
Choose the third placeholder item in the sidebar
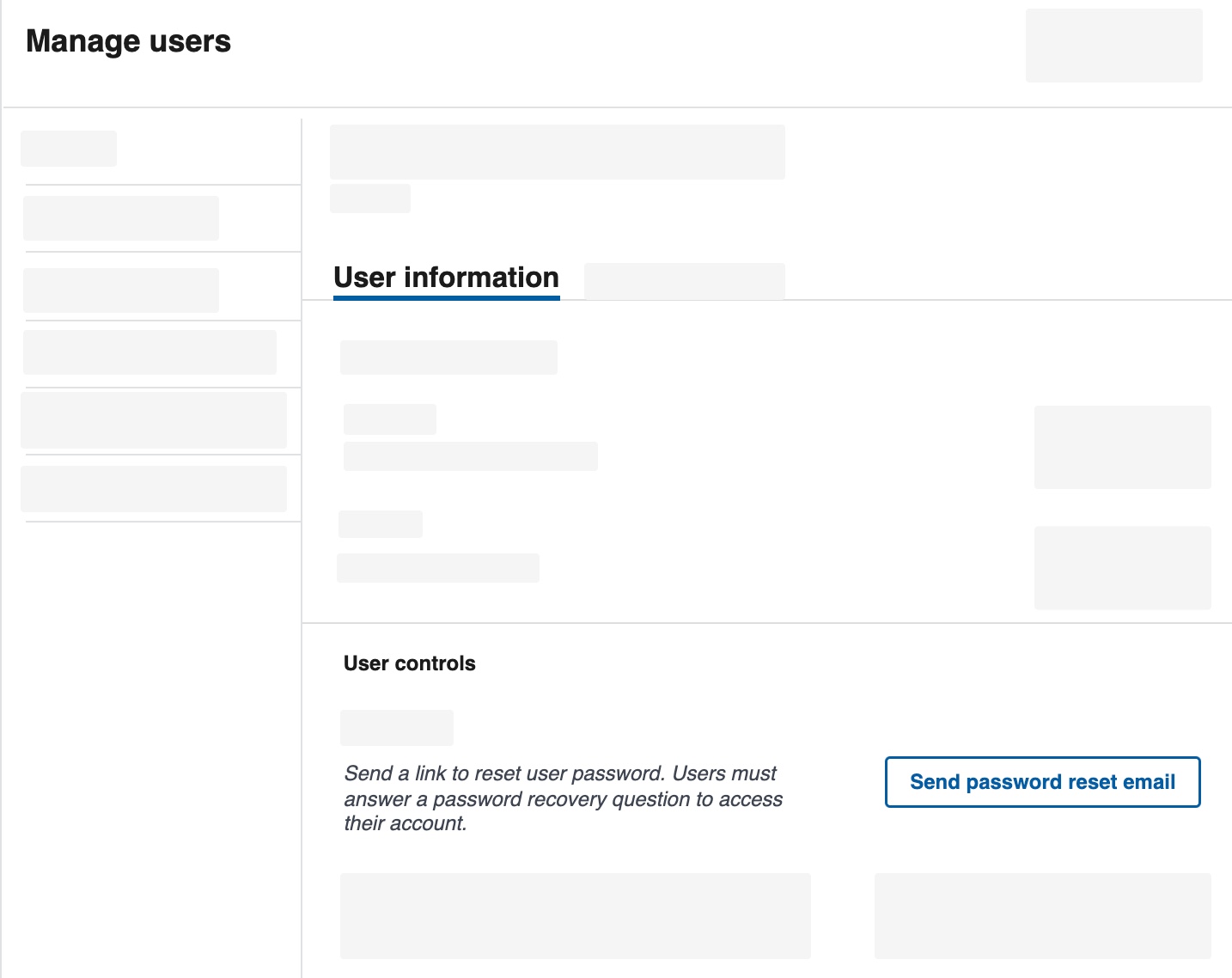pos(121,290)
